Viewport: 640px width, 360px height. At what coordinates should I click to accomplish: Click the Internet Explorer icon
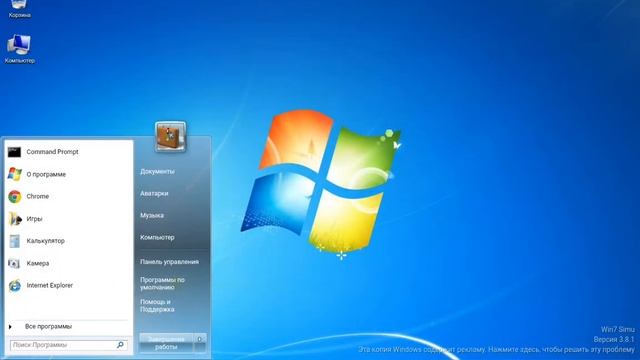(x=15, y=285)
